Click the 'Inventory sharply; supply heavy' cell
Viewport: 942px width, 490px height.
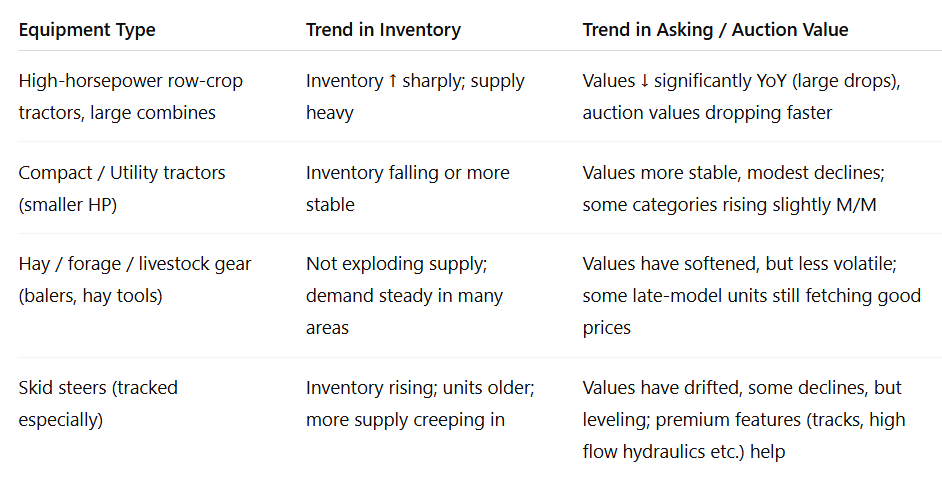415,97
